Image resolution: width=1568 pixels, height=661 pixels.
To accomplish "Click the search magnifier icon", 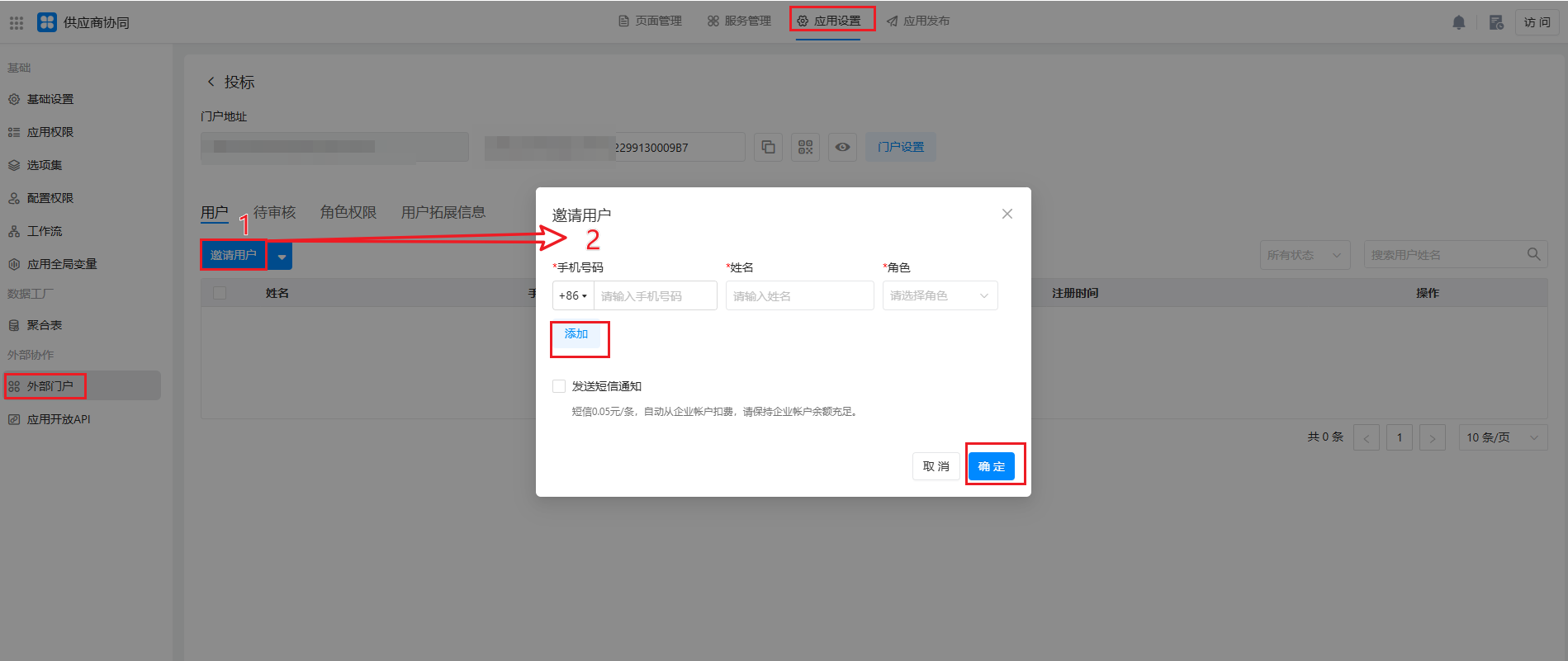I will tap(1533, 254).
